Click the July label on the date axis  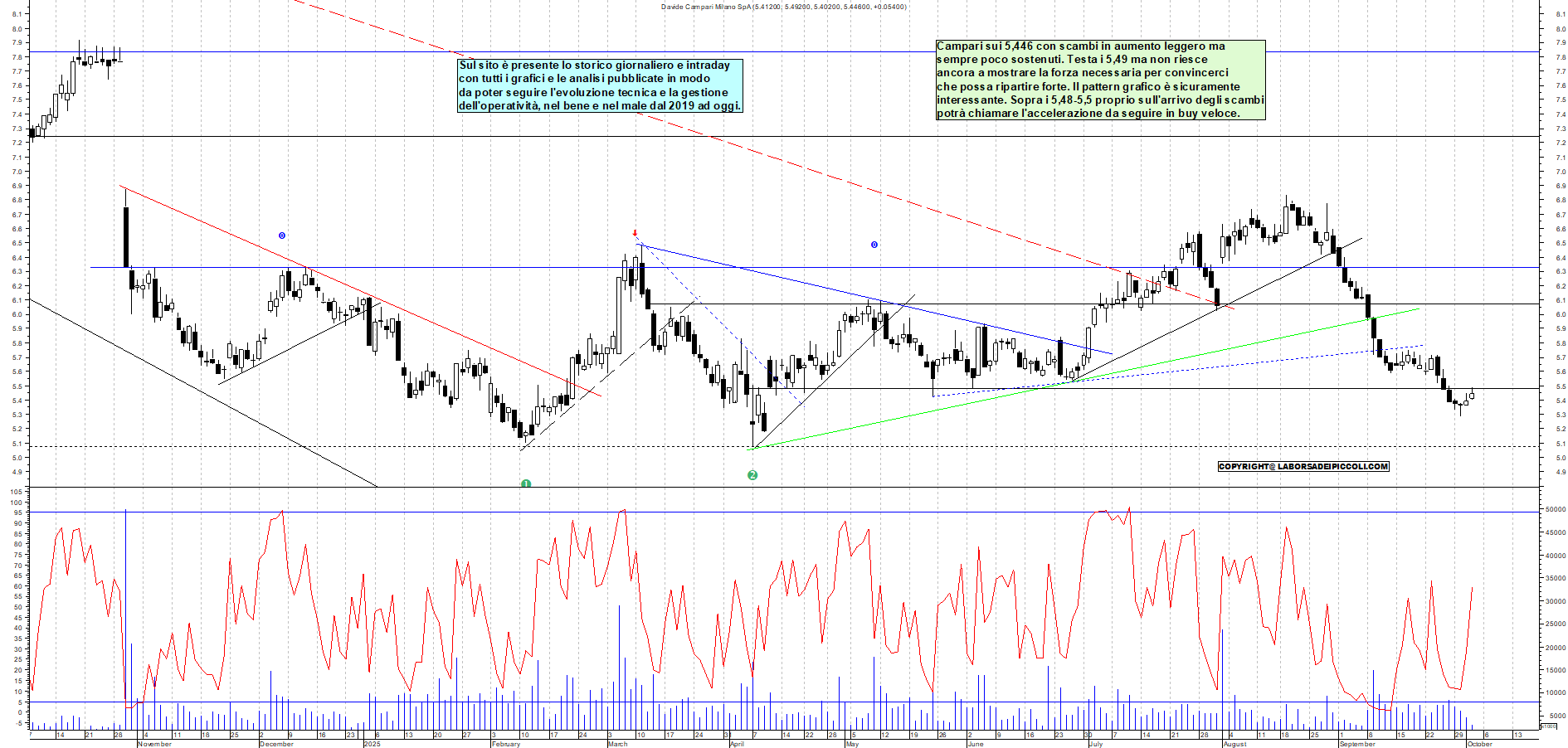(x=1095, y=744)
